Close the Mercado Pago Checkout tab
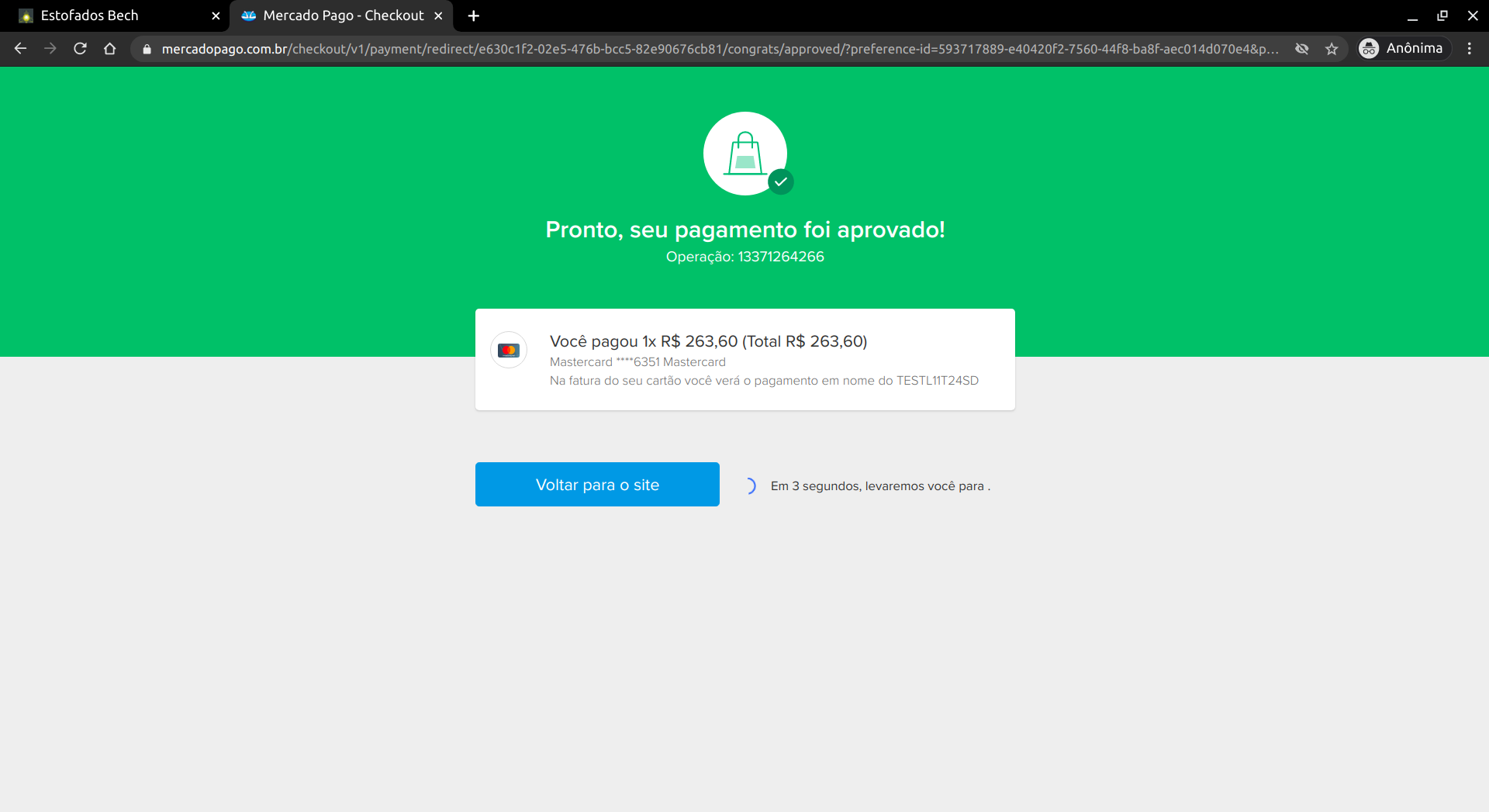The image size is (1489, 812). (x=438, y=16)
